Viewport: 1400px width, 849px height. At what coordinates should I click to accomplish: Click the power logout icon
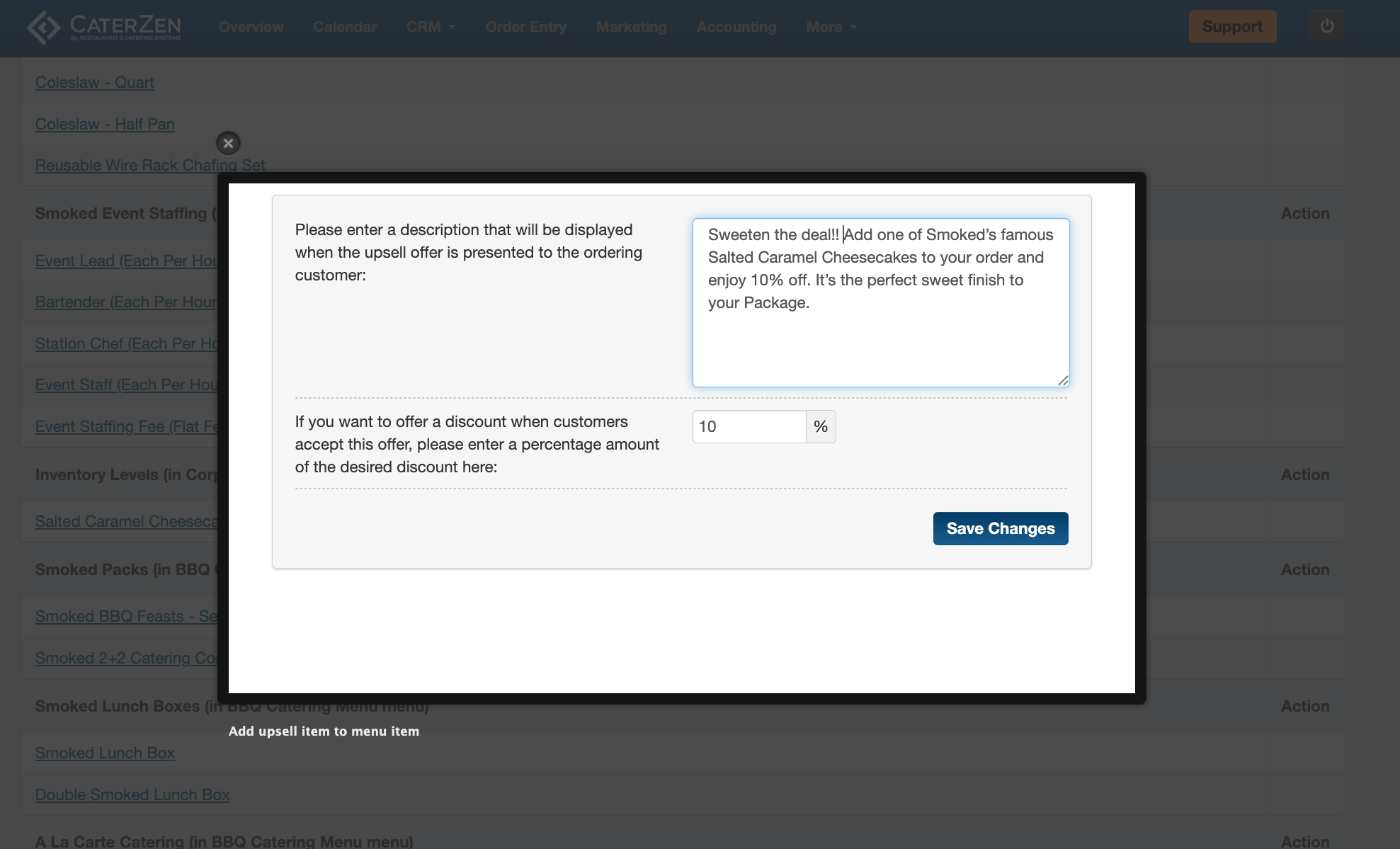pyautogui.click(x=1326, y=26)
